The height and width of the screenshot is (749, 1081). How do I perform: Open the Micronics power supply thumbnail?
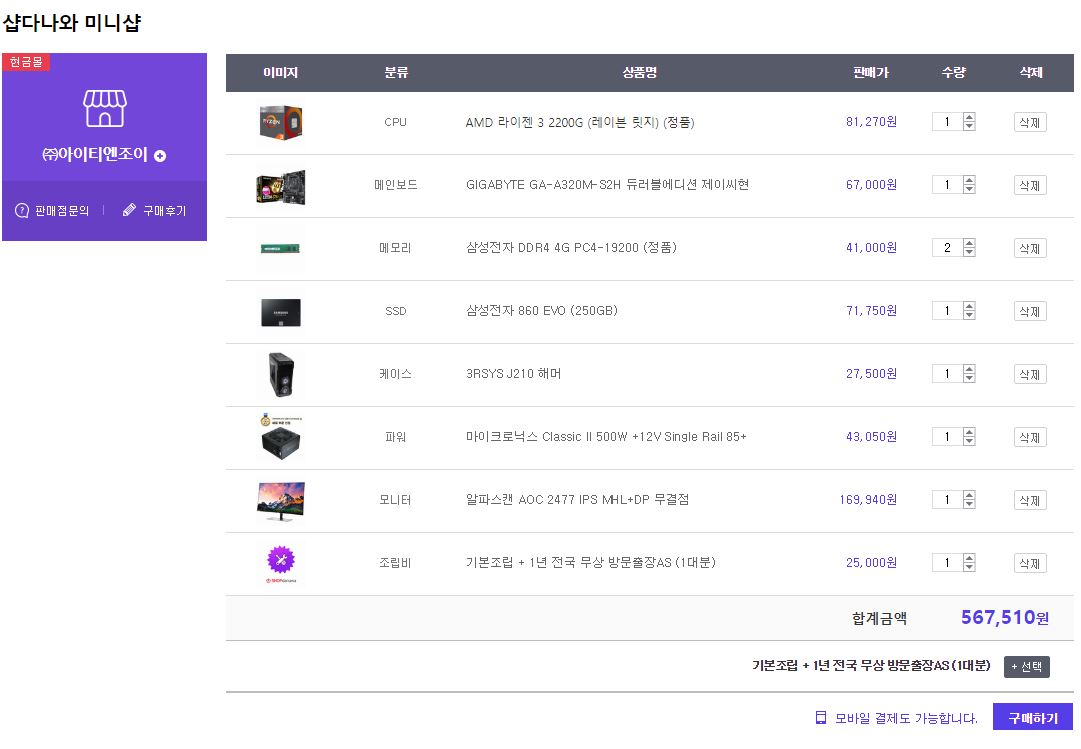coord(281,437)
